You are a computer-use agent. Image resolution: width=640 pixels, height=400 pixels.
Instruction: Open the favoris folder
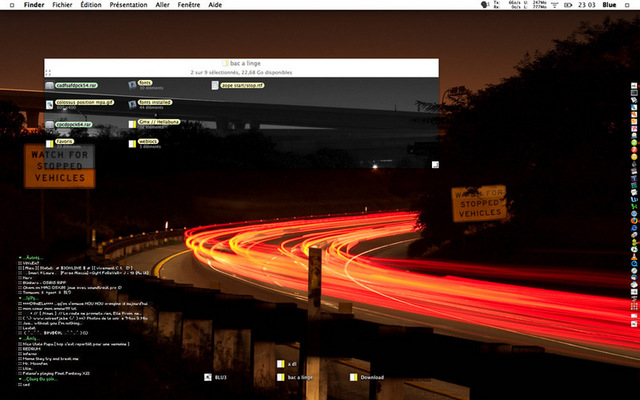pyautogui.click(x=50, y=143)
